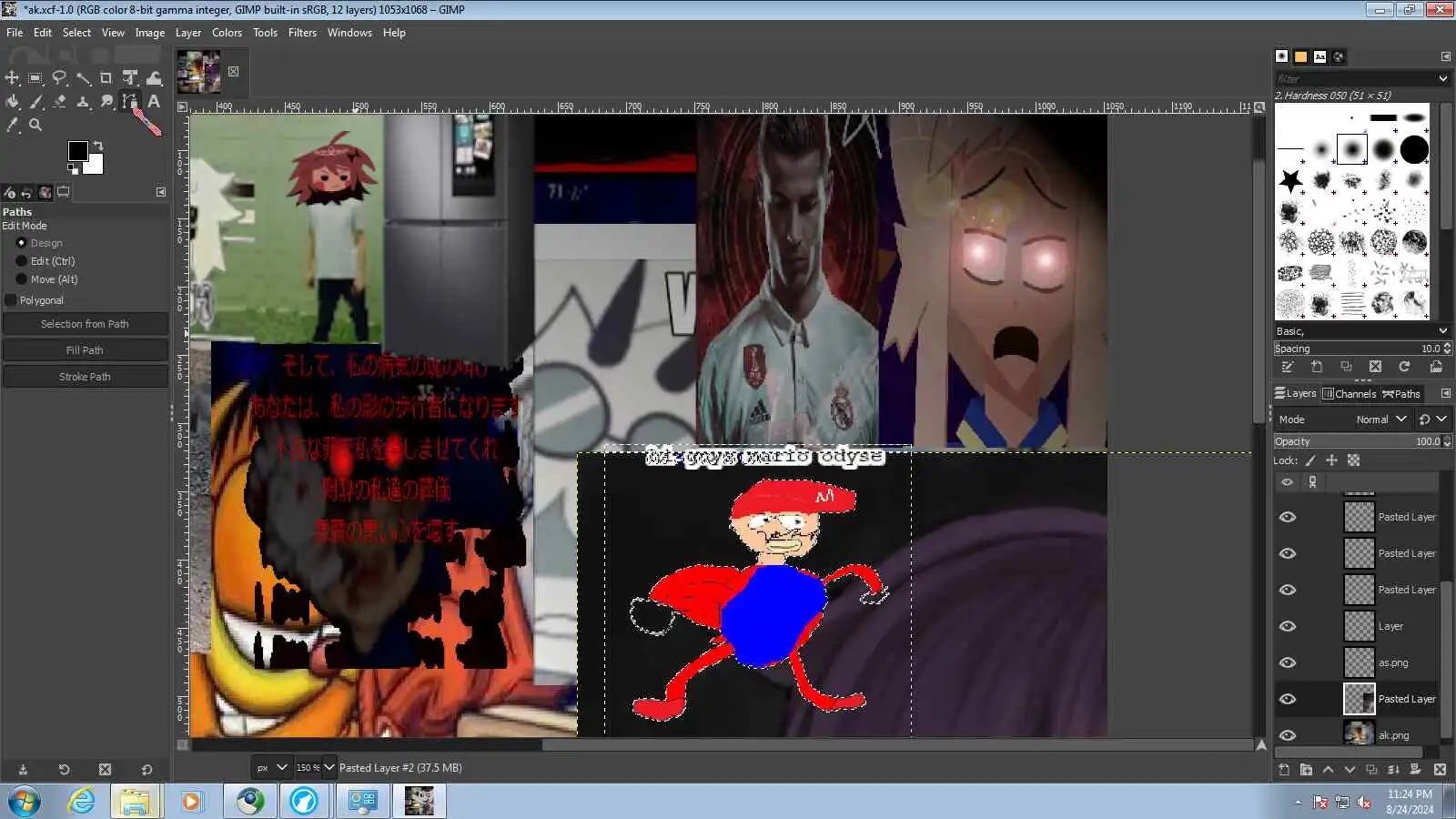
Task: Open the Basic brush tag dropdown
Action: click(1362, 331)
